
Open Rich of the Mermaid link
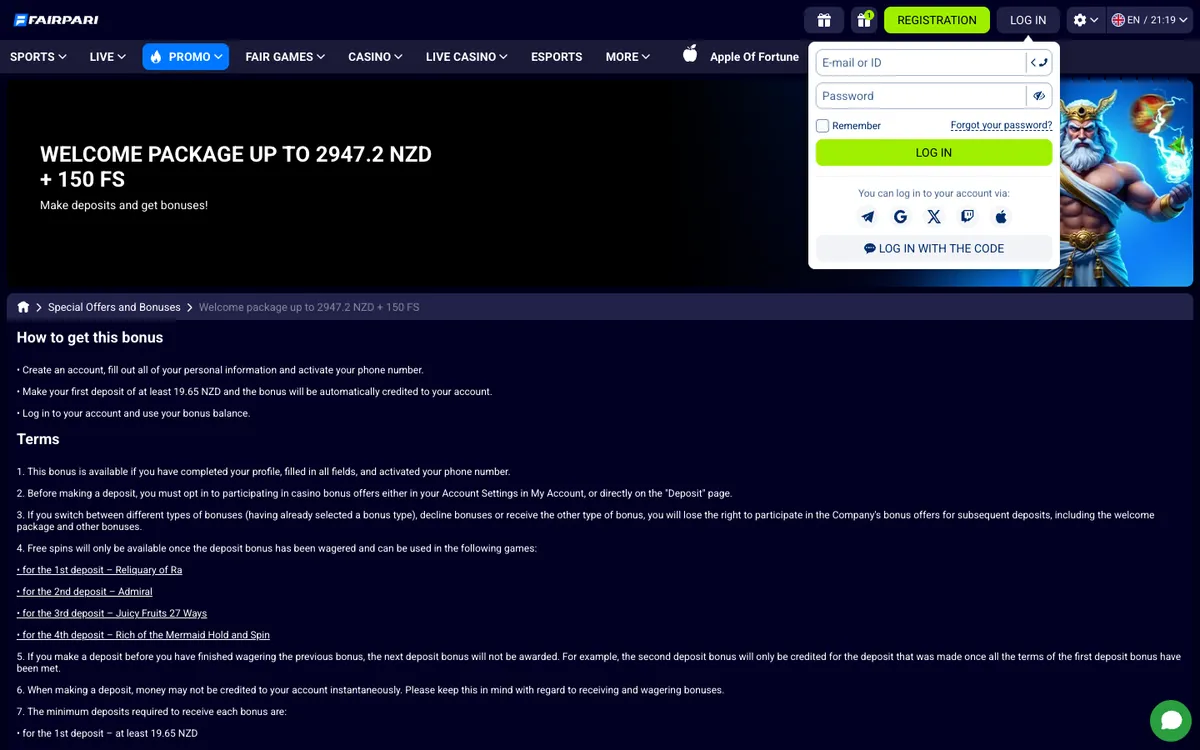[143, 636]
